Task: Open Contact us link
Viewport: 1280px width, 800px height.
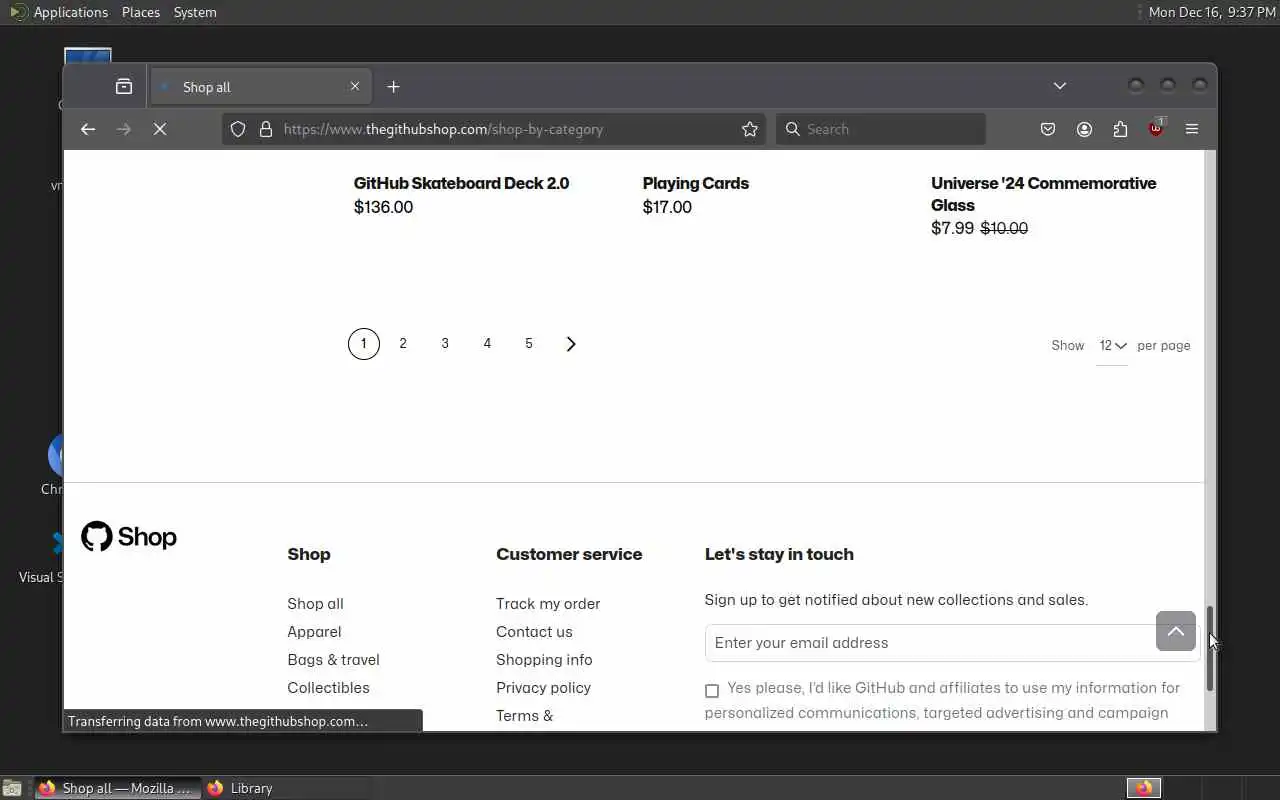Action: (534, 632)
